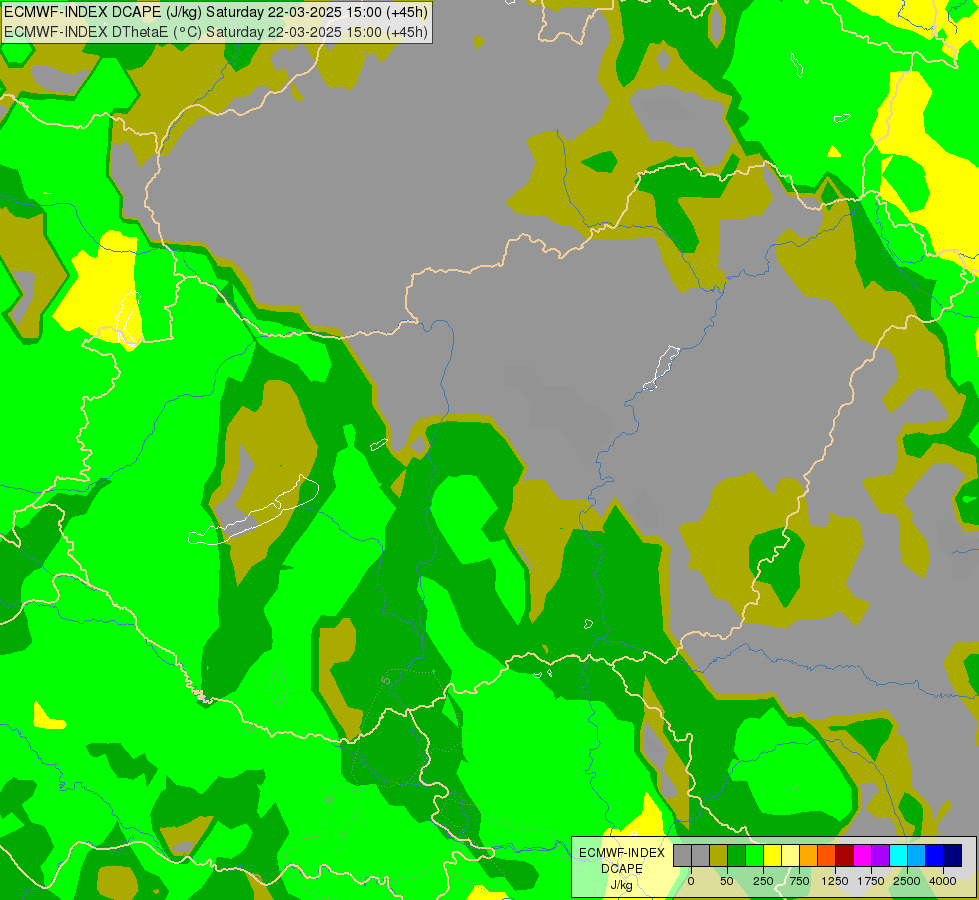Click the legend label 2500
The width and height of the screenshot is (979, 900).
pos(907,881)
